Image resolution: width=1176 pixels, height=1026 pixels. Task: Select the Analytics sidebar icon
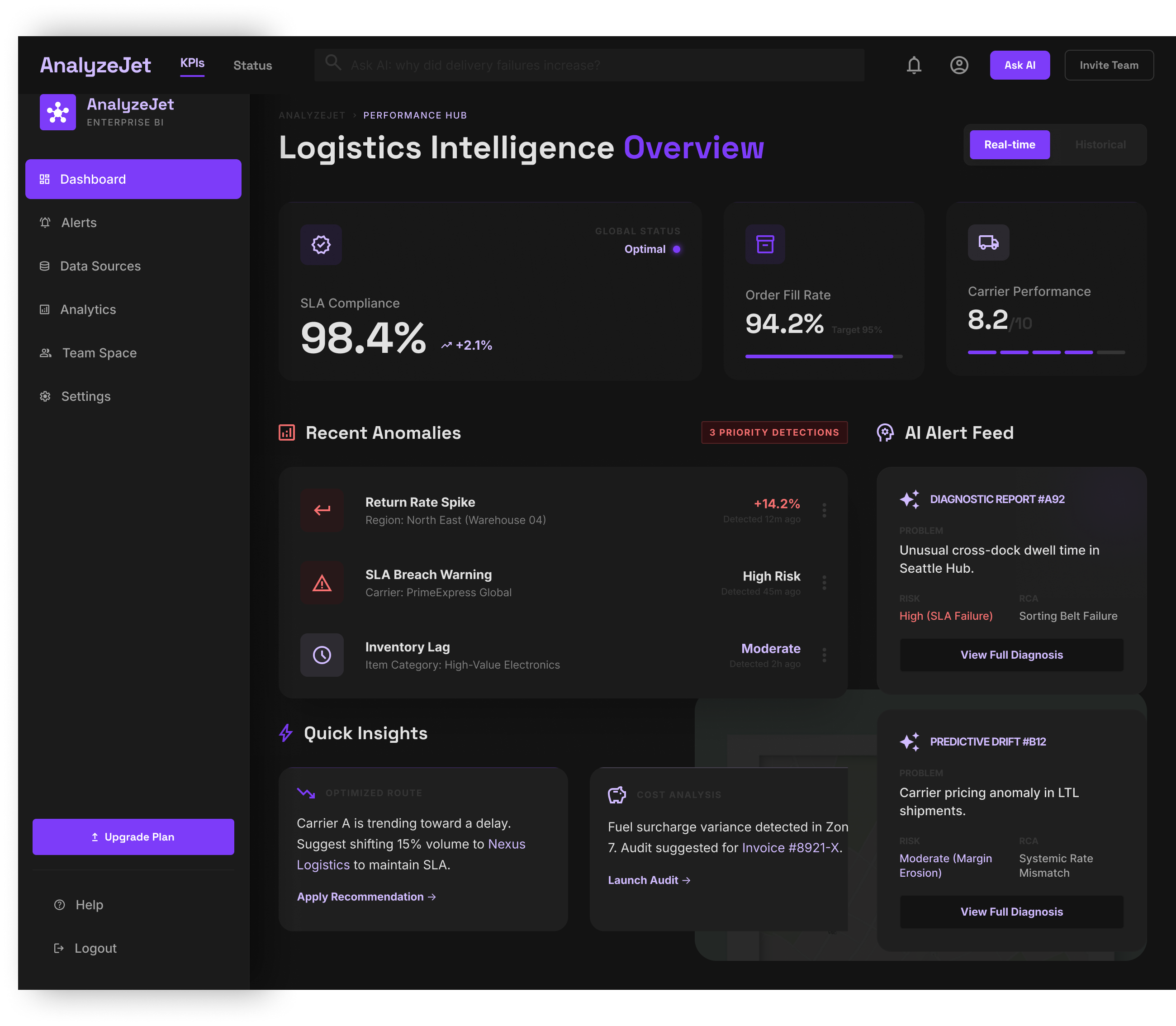click(x=45, y=309)
